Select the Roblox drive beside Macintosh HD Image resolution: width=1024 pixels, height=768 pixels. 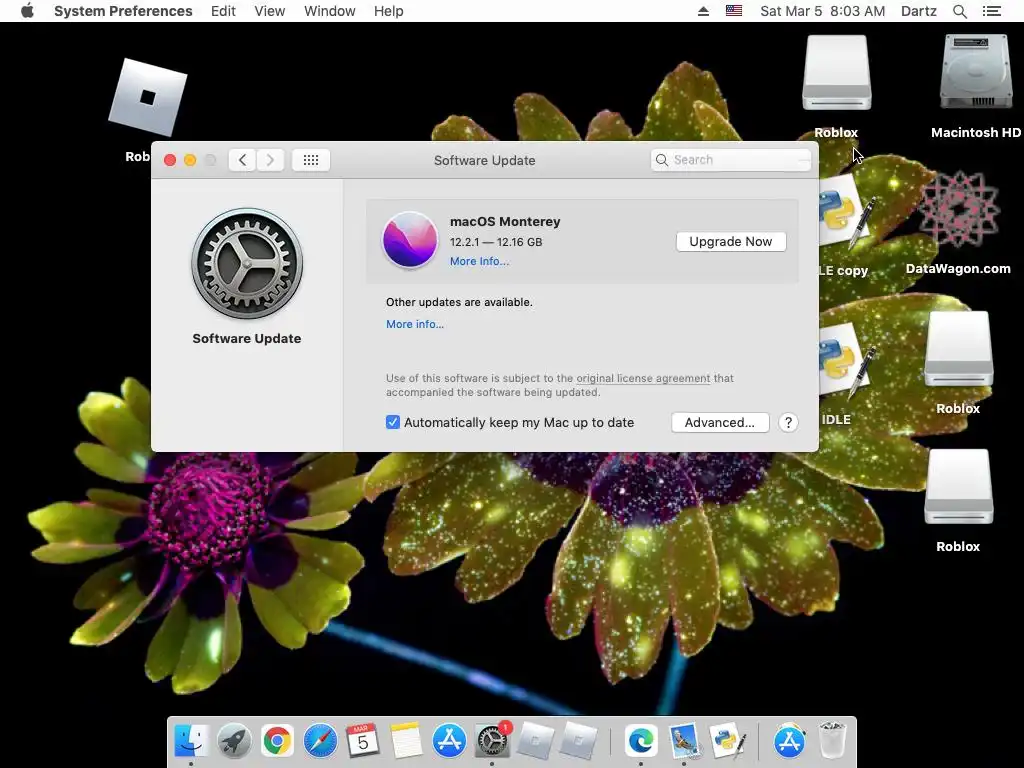tap(837, 72)
